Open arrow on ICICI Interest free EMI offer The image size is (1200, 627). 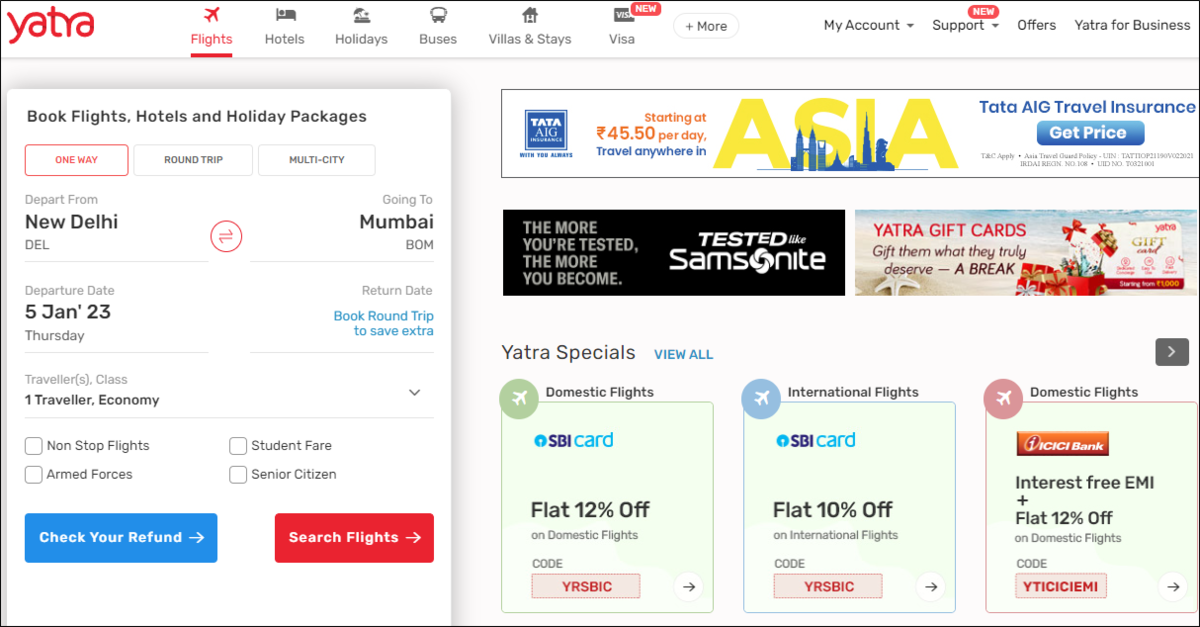click(1172, 587)
